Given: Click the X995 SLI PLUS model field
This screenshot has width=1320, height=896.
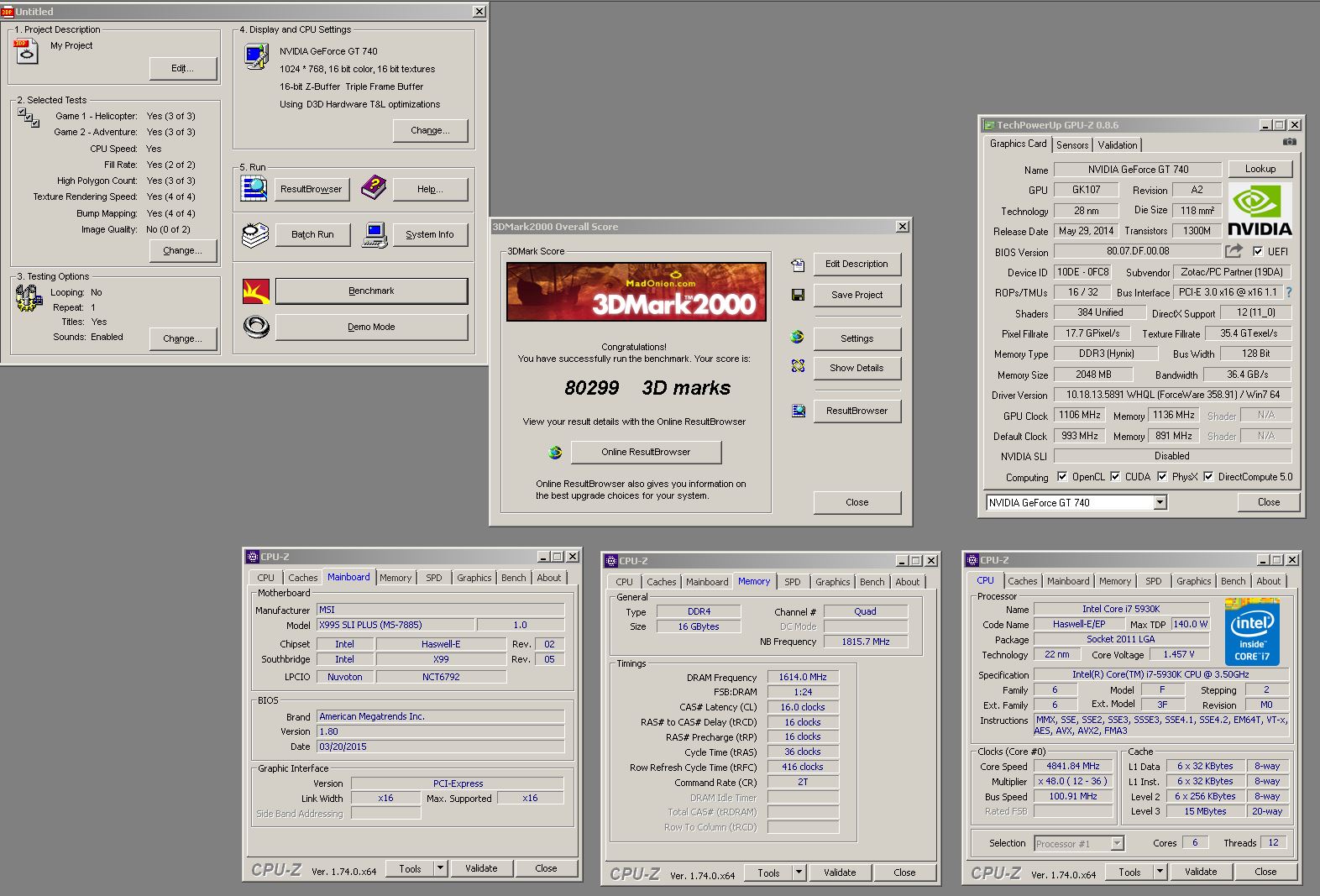Looking at the screenshot, I should point(396,625).
